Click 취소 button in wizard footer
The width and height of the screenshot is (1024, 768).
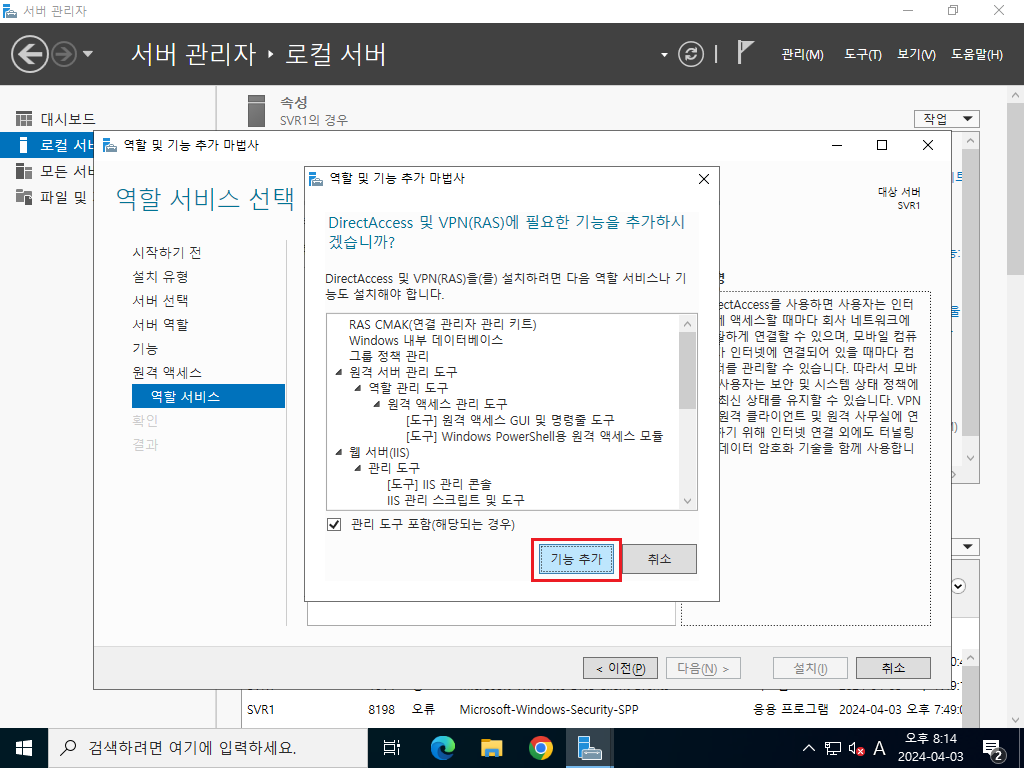pyautogui.click(x=893, y=668)
